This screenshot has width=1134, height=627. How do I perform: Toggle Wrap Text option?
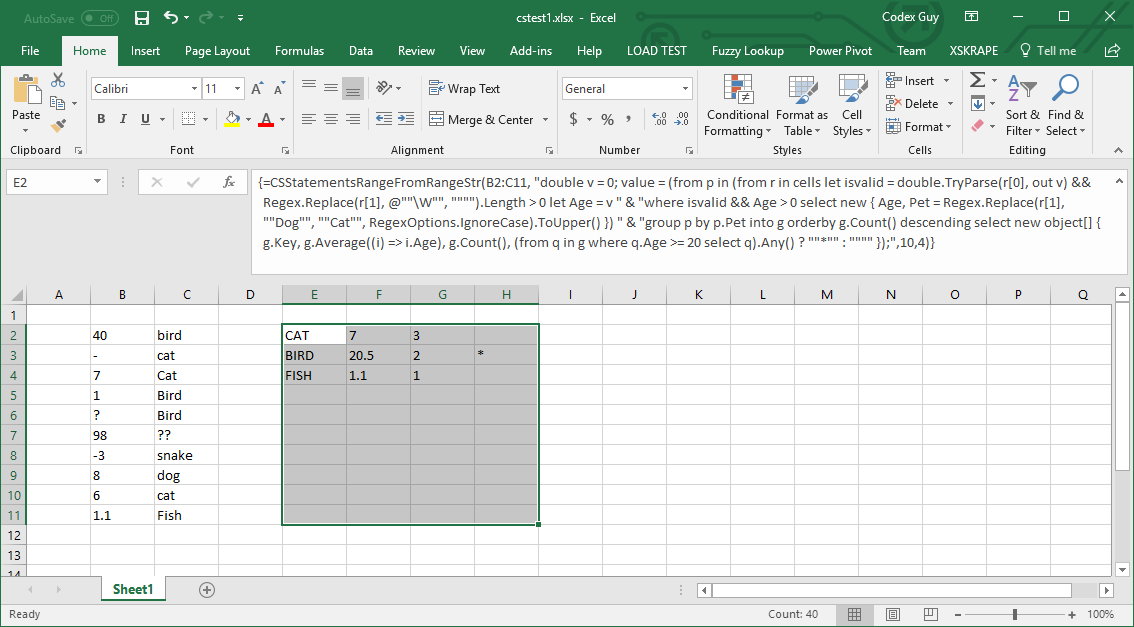pos(464,89)
